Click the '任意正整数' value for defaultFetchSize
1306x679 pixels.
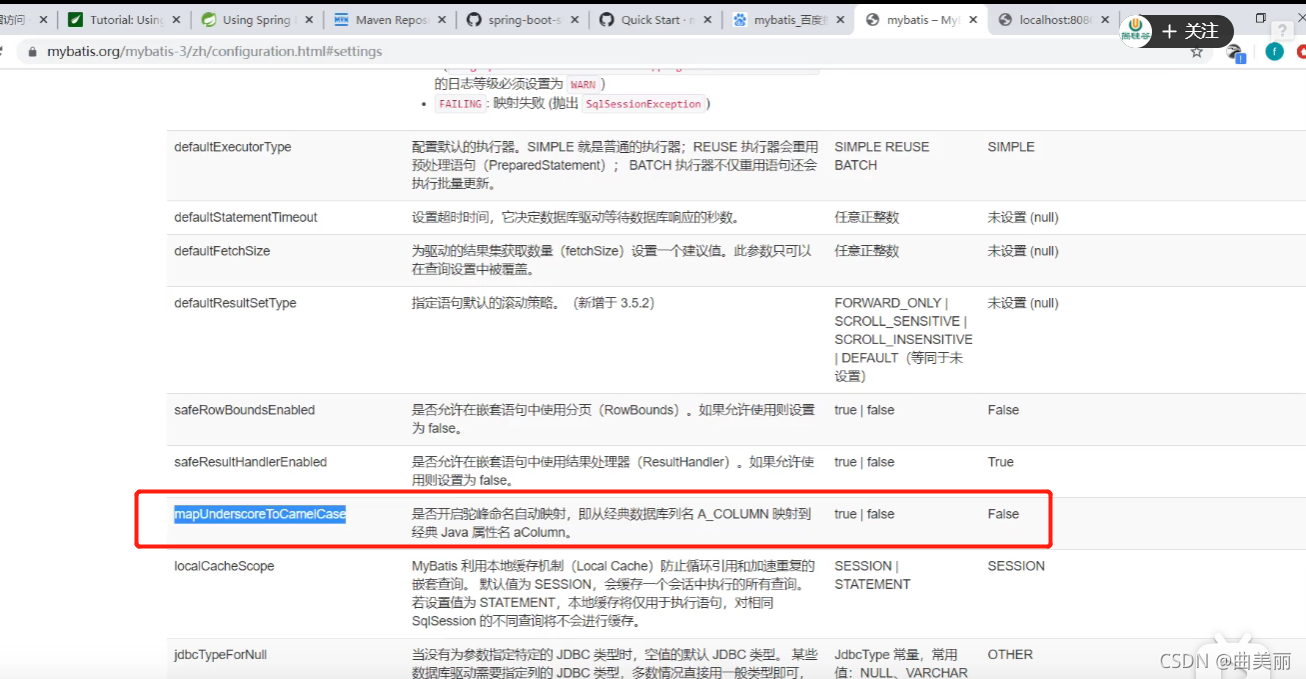[x=867, y=251]
